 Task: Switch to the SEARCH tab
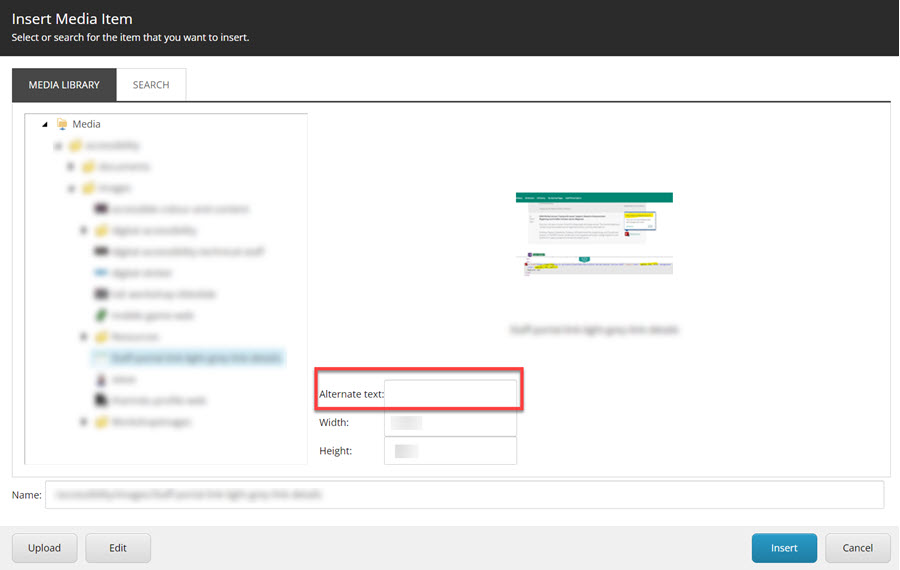pos(151,85)
